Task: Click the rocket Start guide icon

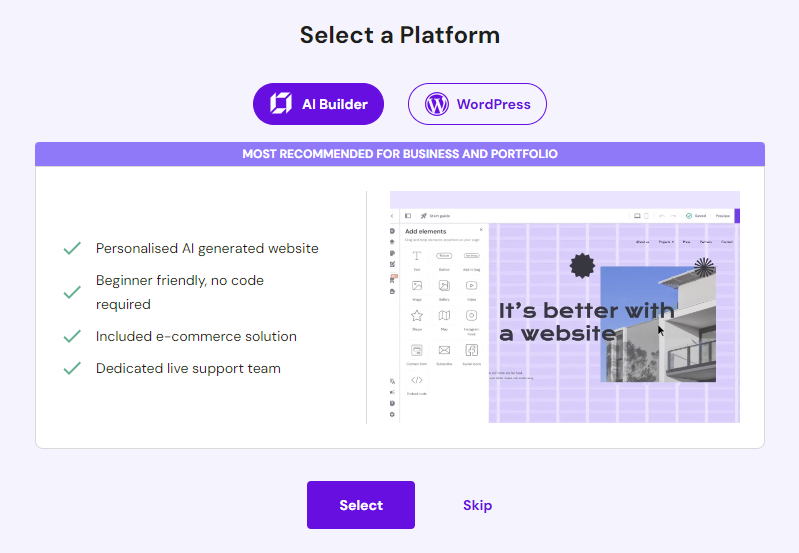Action: point(424,215)
